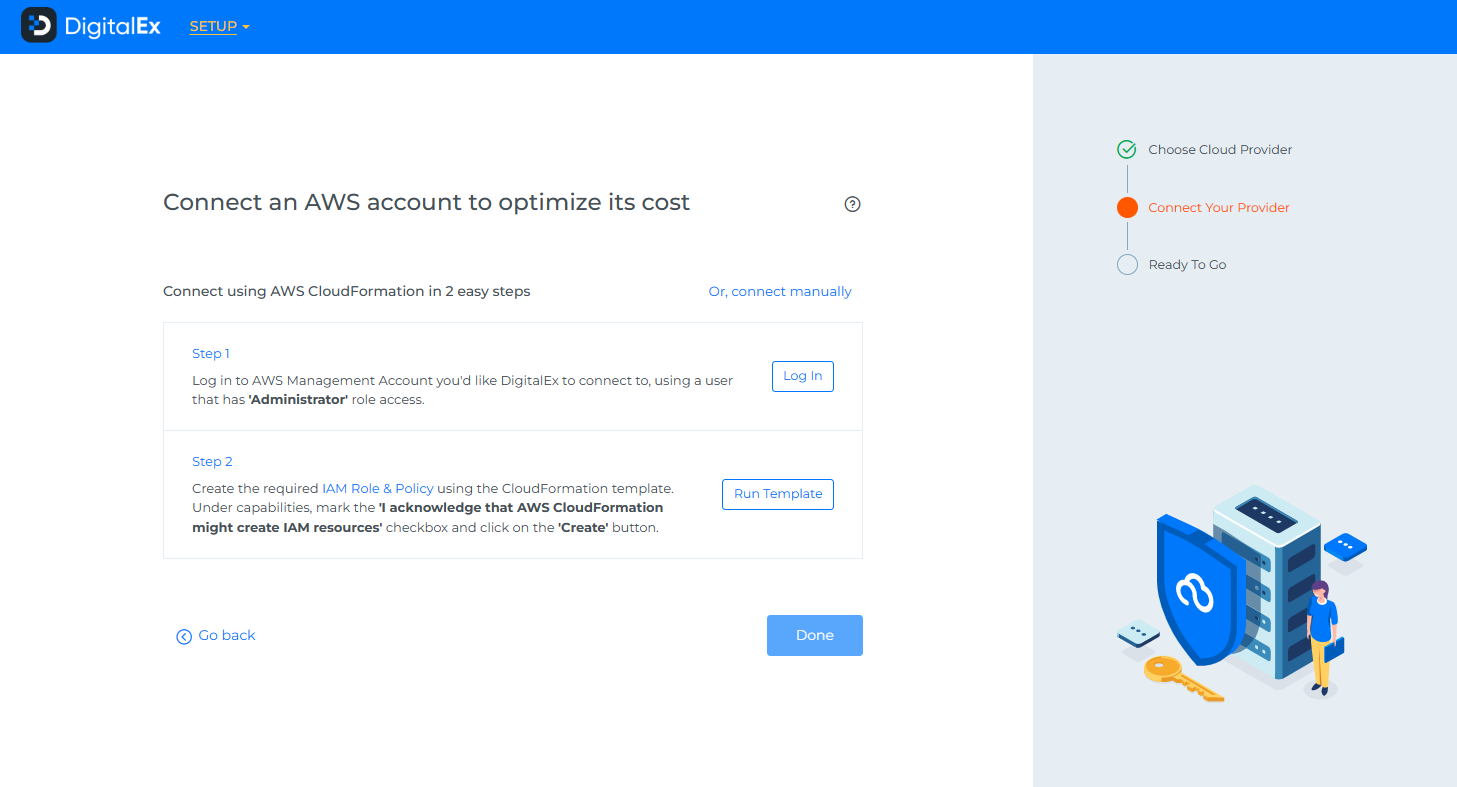Click the Connect using AWS CloudFormation text

(x=347, y=292)
